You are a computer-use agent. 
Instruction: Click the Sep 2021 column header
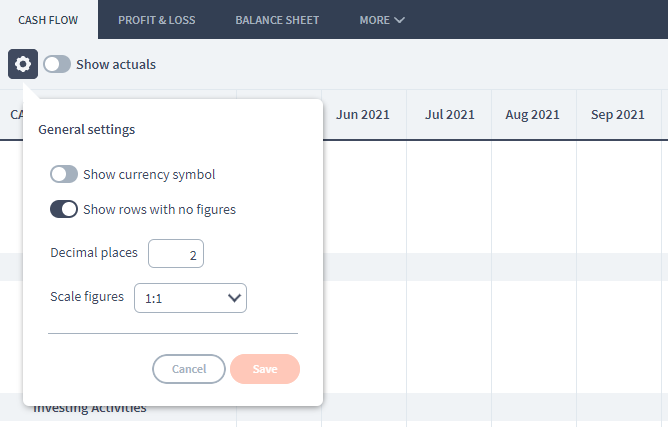[x=618, y=115]
